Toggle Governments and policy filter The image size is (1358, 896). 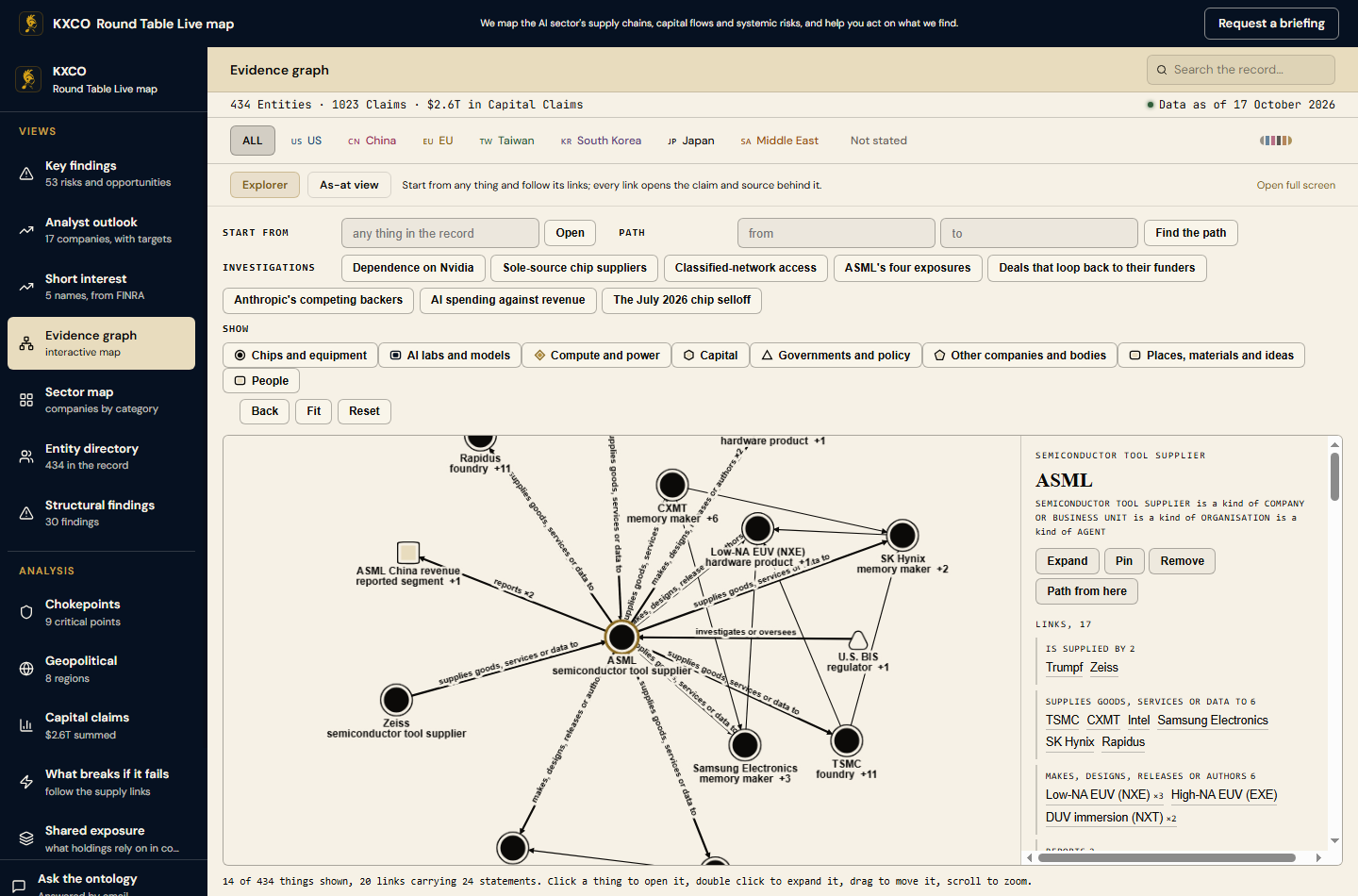click(x=836, y=356)
